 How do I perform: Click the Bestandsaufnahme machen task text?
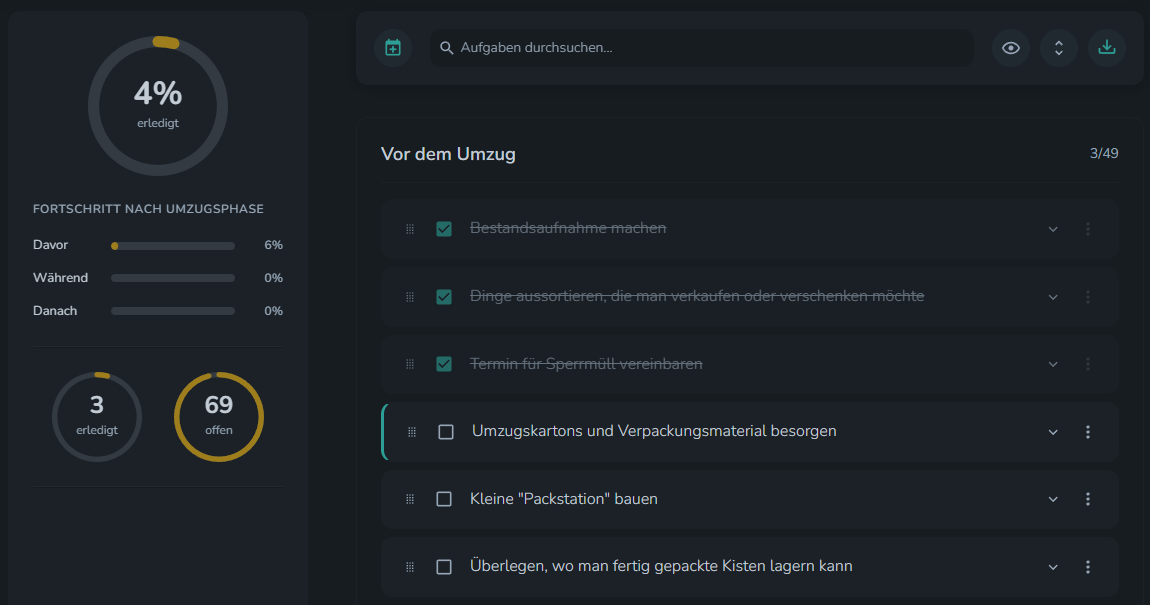[568, 228]
